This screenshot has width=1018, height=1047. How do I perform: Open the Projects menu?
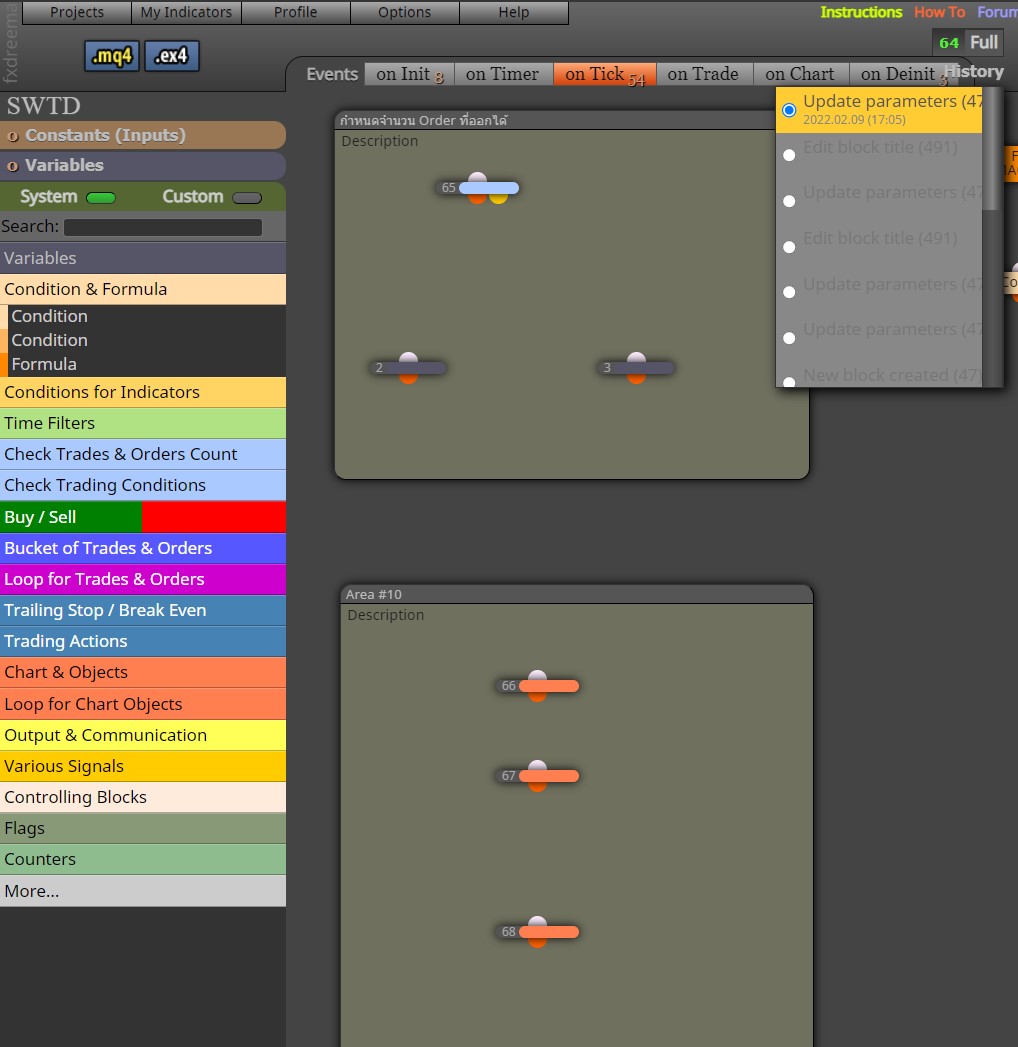tap(77, 12)
